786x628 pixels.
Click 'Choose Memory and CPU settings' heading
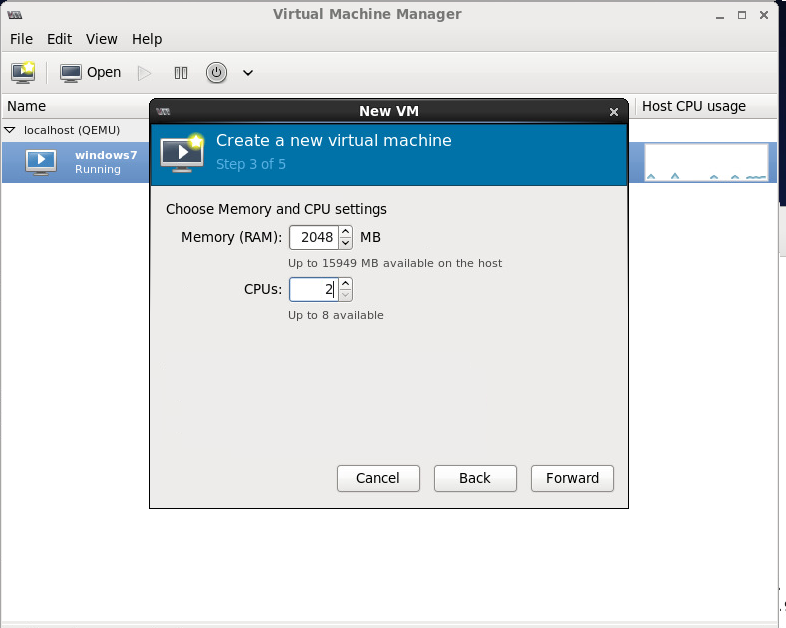click(x=276, y=209)
